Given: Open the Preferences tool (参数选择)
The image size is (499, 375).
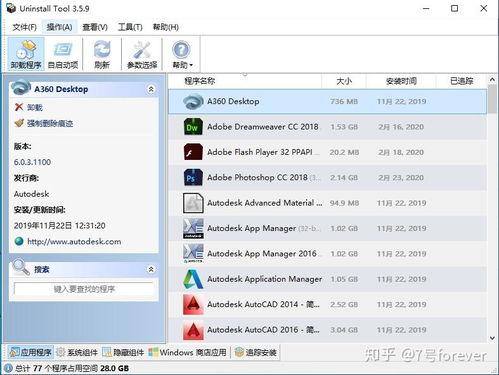Looking at the screenshot, I should (142, 54).
